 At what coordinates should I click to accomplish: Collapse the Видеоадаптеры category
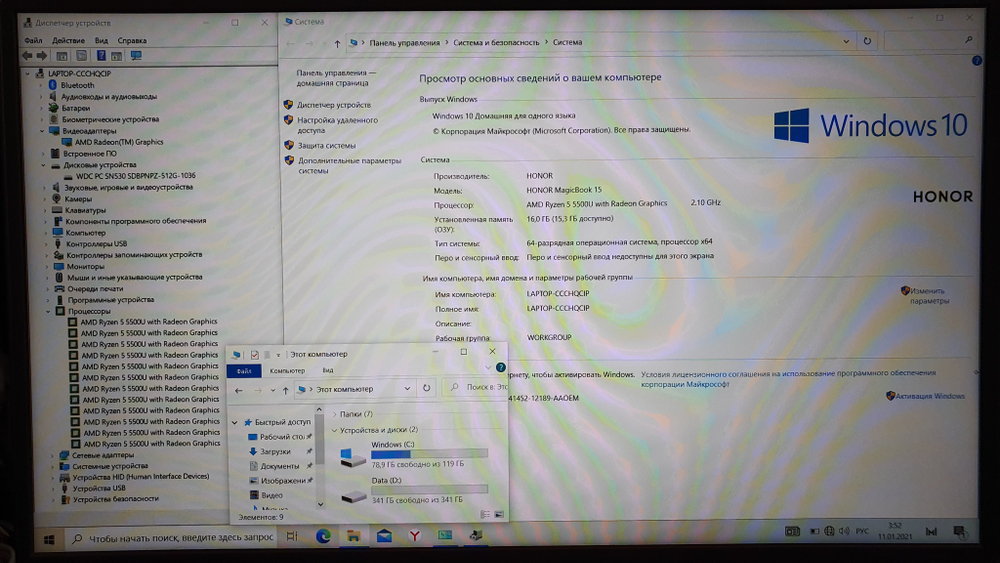(42, 131)
